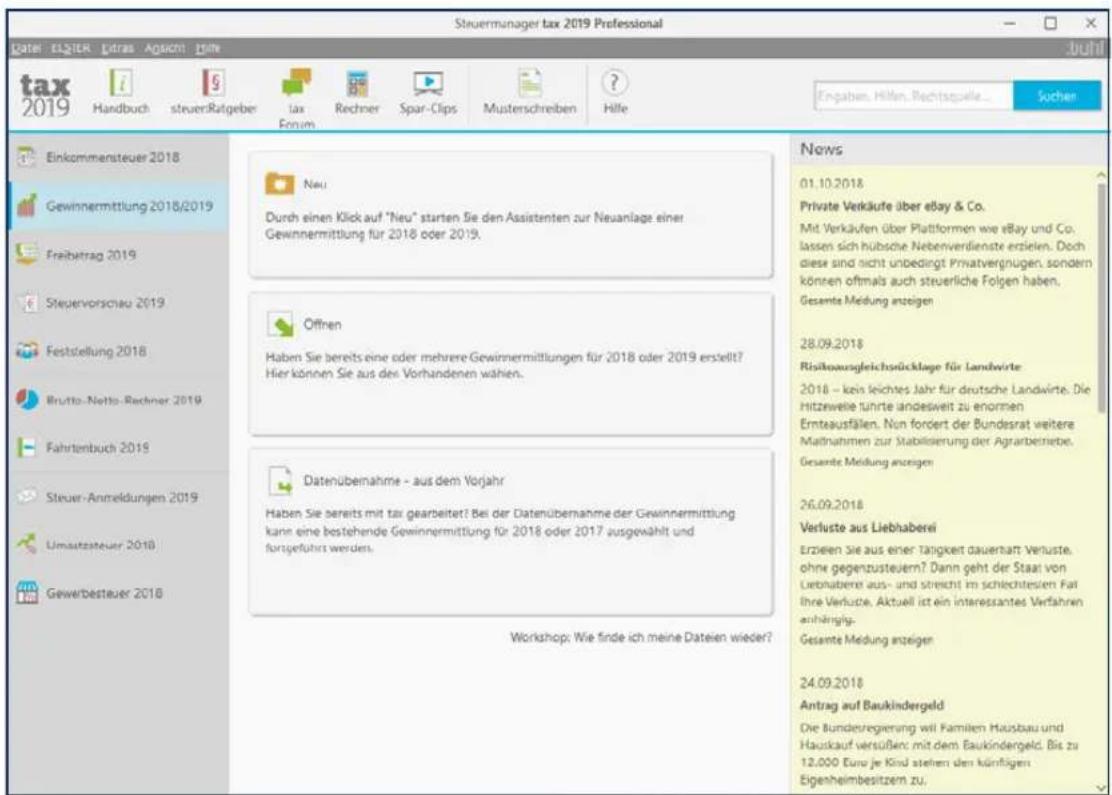Click the News scrollbar up arrow
The image size is (1112, 795).
pos(1101,174)
